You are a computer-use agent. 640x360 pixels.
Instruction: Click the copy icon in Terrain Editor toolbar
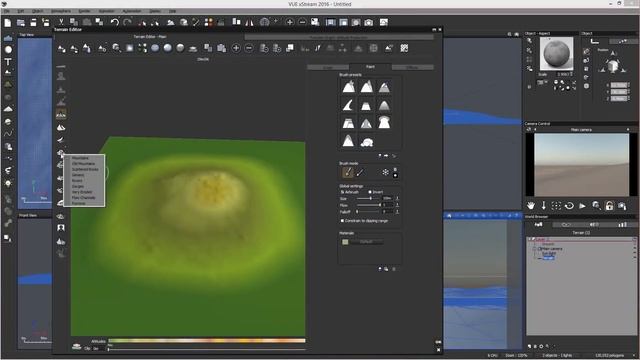click(208, 48)
